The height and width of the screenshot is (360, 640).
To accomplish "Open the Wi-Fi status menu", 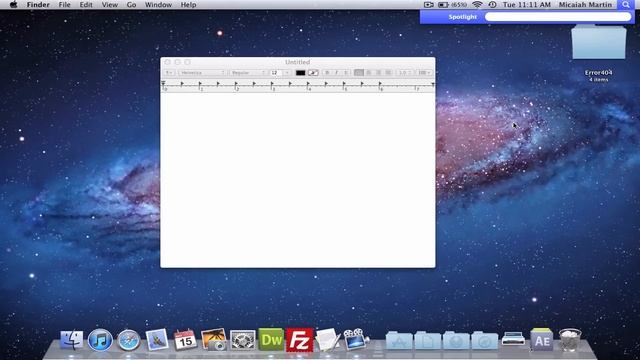I will 477,5.
